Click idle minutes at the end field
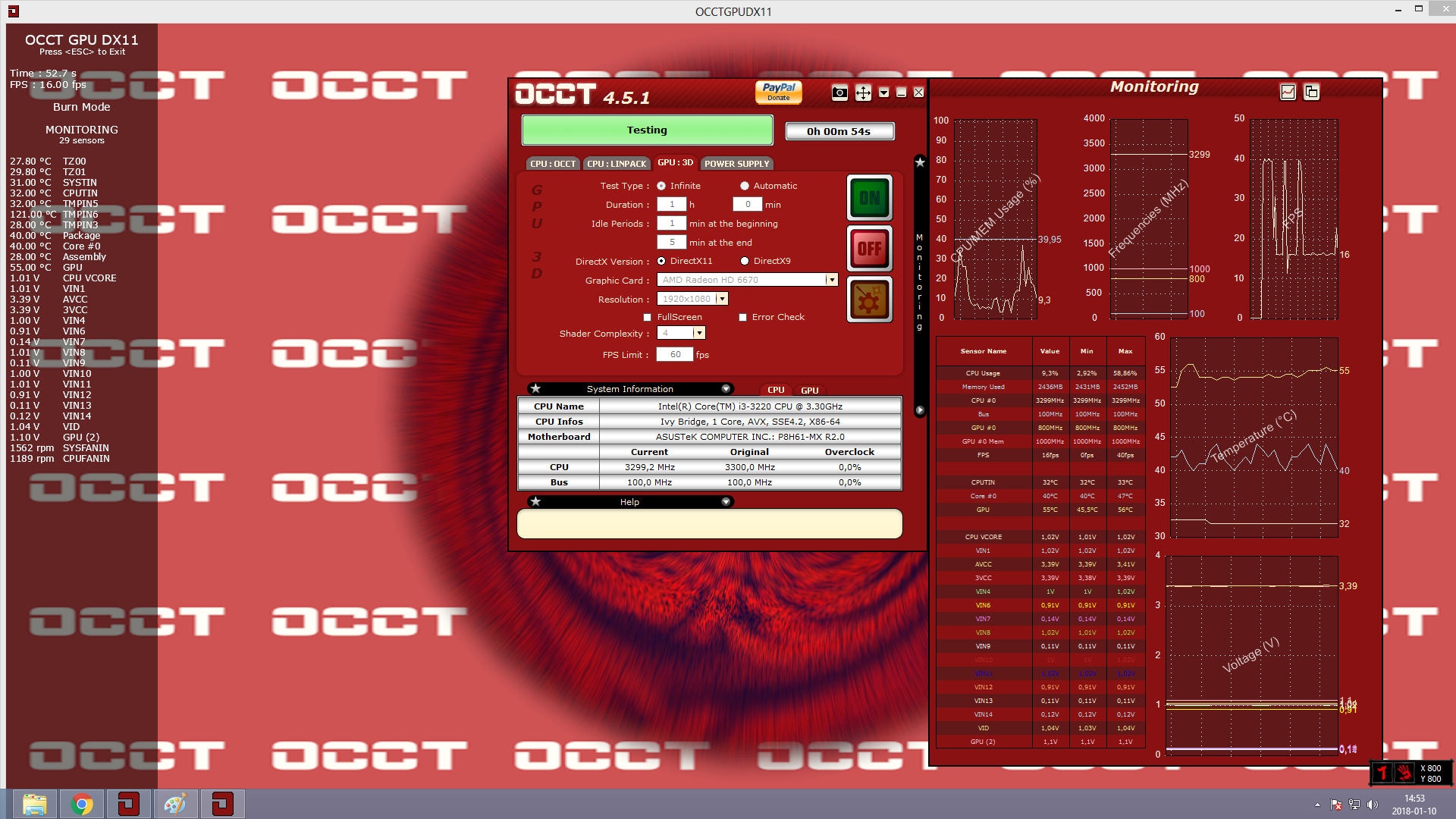Viewport: 1456px width, 819px height. [671, 243]
